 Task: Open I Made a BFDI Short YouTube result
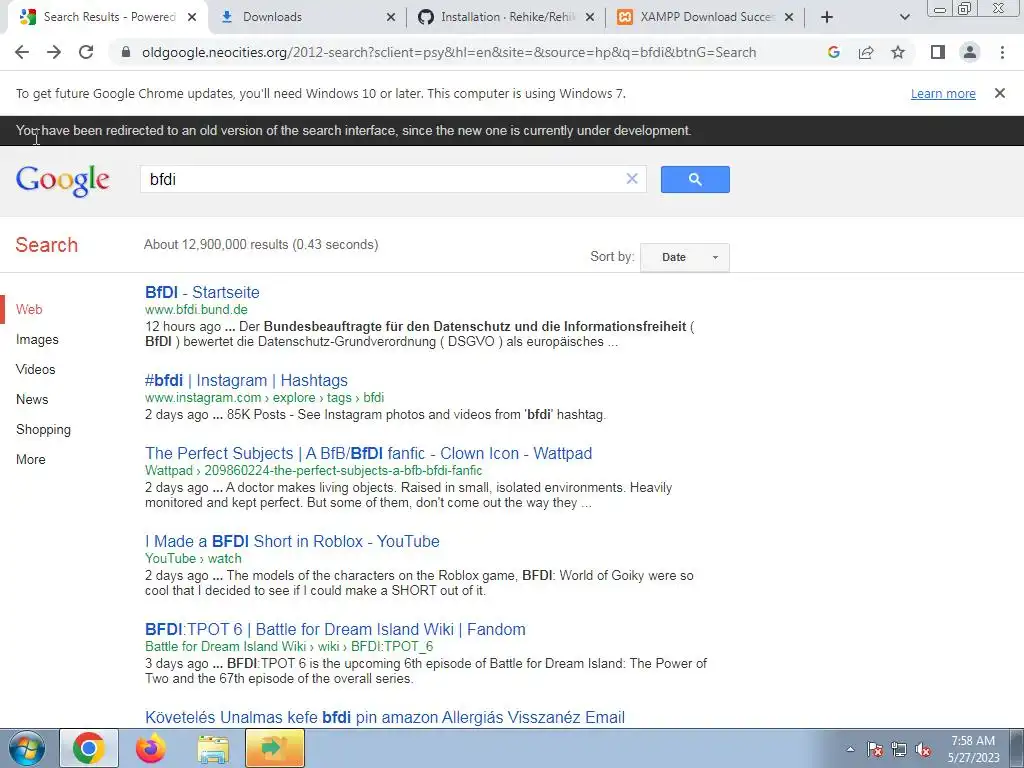click(x=292, y=541)
